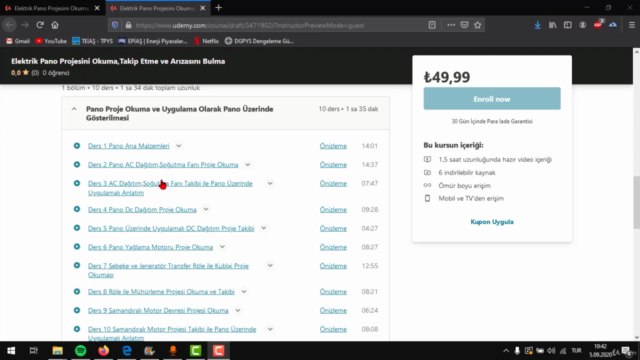Expand Ders 1 Pano Ana Malzemleri details
The width and height of the screenshot is (640, 360).
click(x=178, y=146)
